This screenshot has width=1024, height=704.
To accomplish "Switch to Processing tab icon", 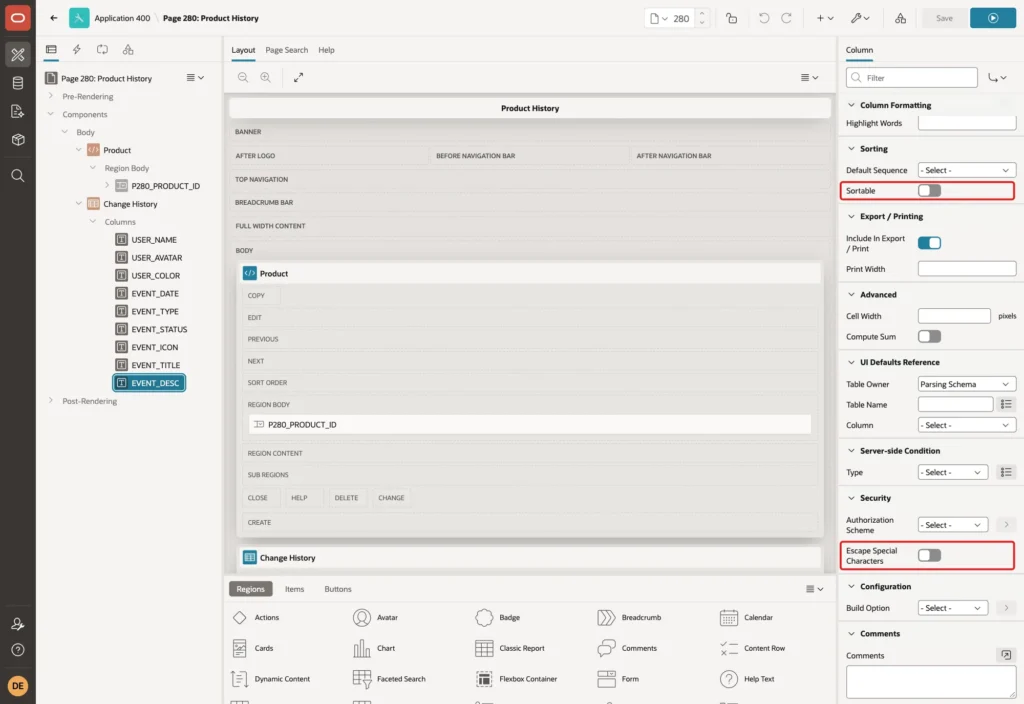I will point(103,50).
